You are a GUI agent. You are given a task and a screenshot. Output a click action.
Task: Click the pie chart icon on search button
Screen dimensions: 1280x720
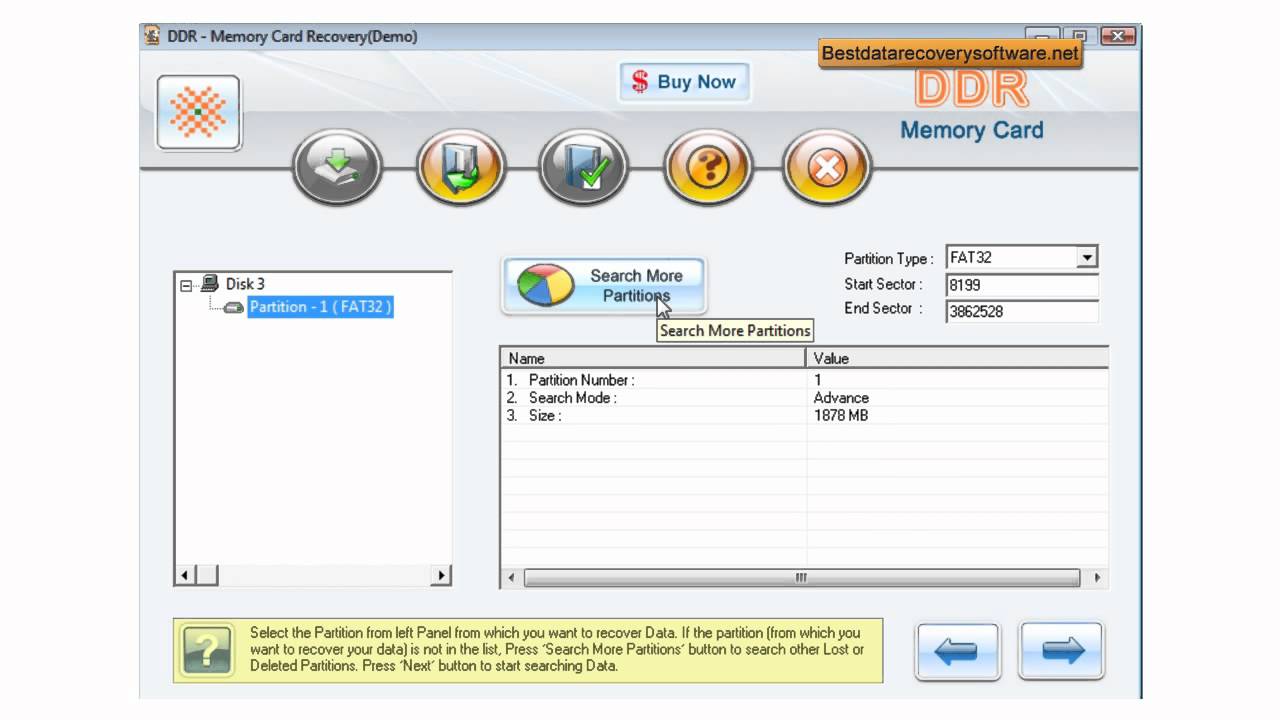(x=546, y=285)
